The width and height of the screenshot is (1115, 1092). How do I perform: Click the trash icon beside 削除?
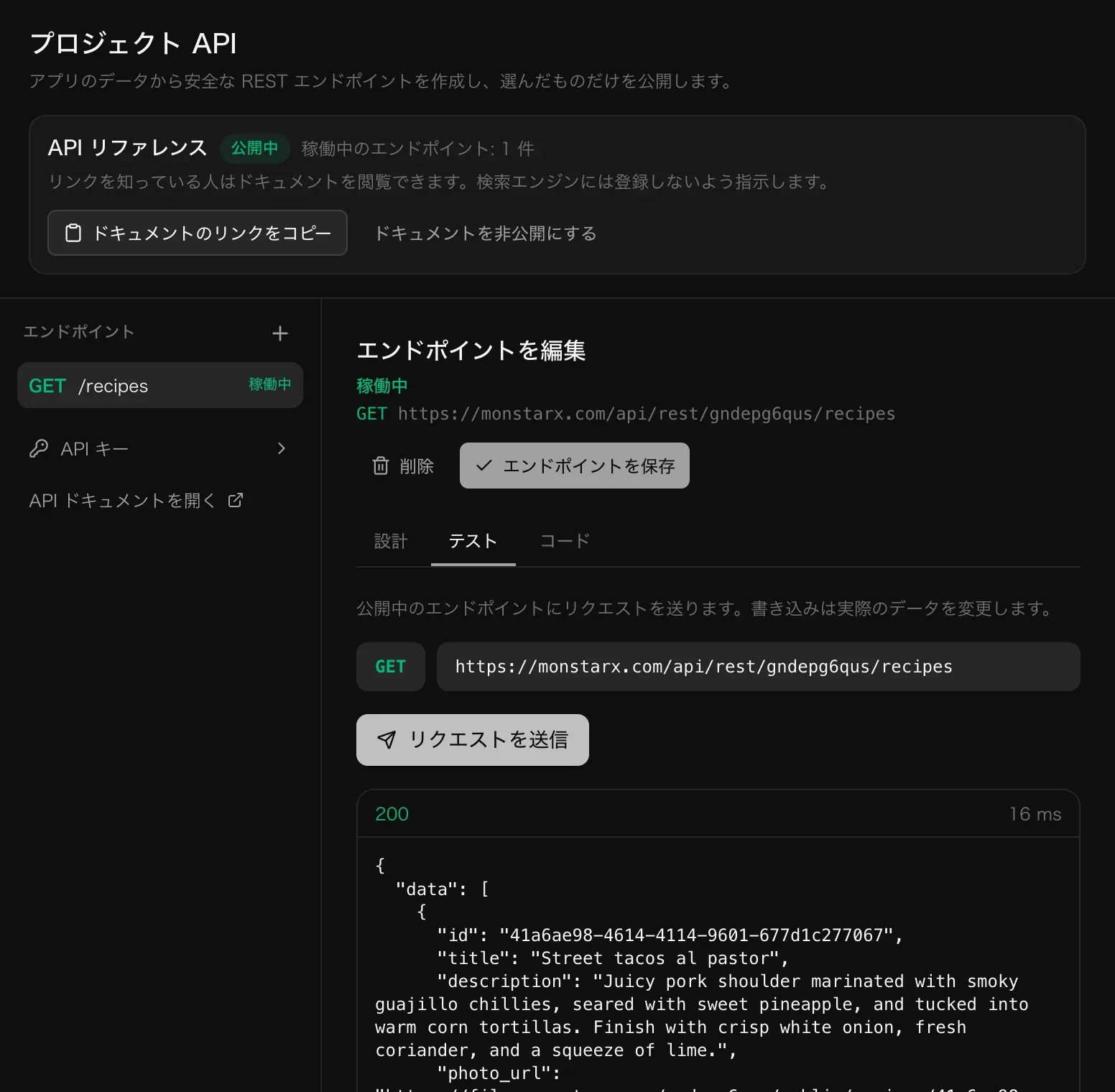[x=381, y=466]
